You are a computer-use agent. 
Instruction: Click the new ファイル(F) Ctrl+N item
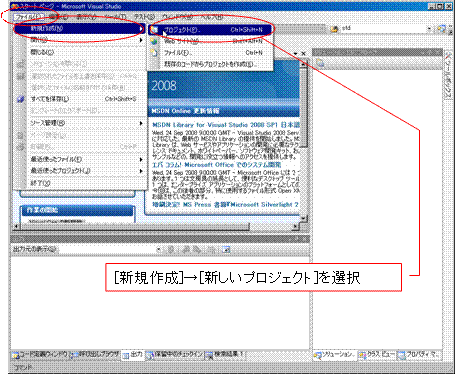pos(211,53)
